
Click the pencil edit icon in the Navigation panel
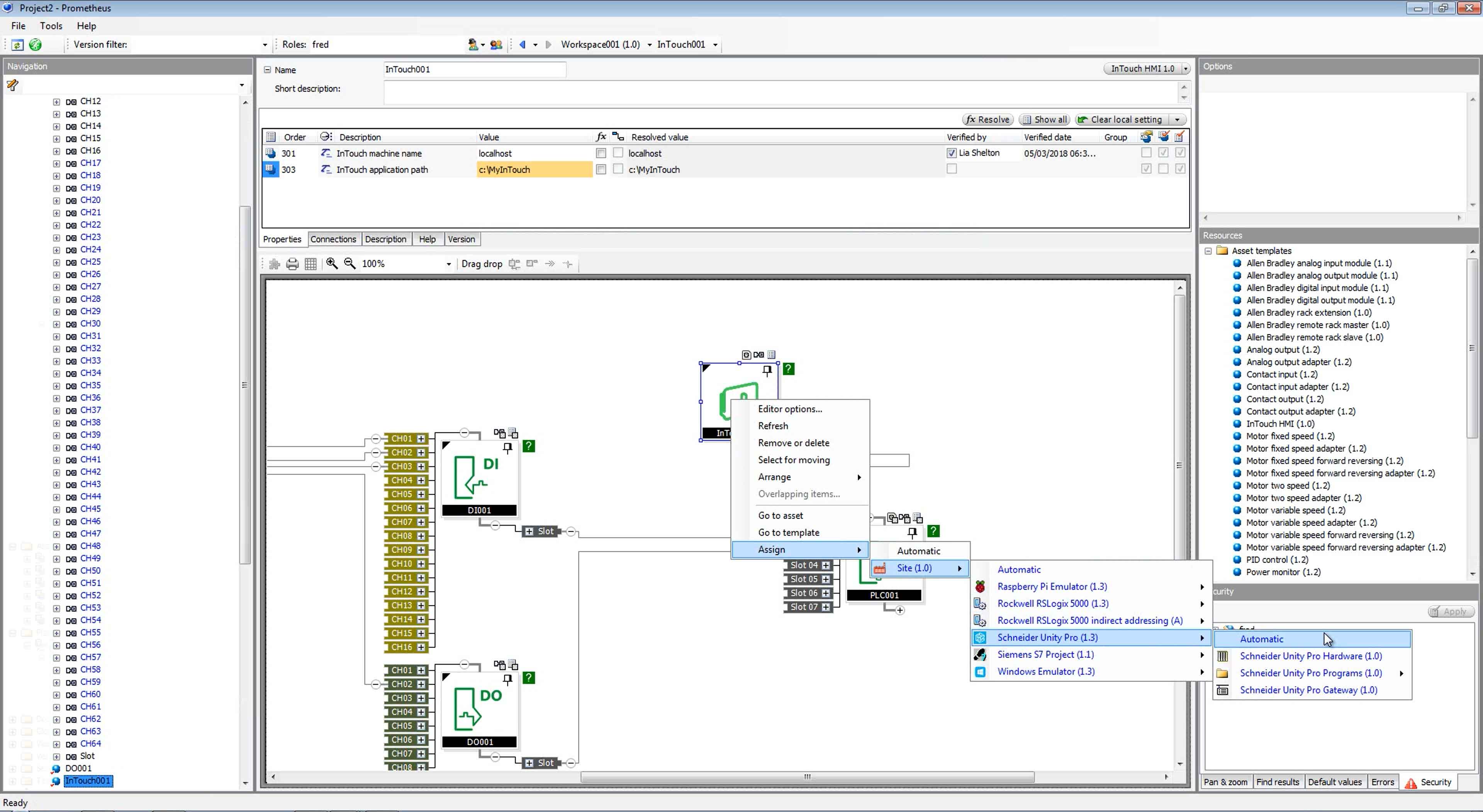(12, 85)
